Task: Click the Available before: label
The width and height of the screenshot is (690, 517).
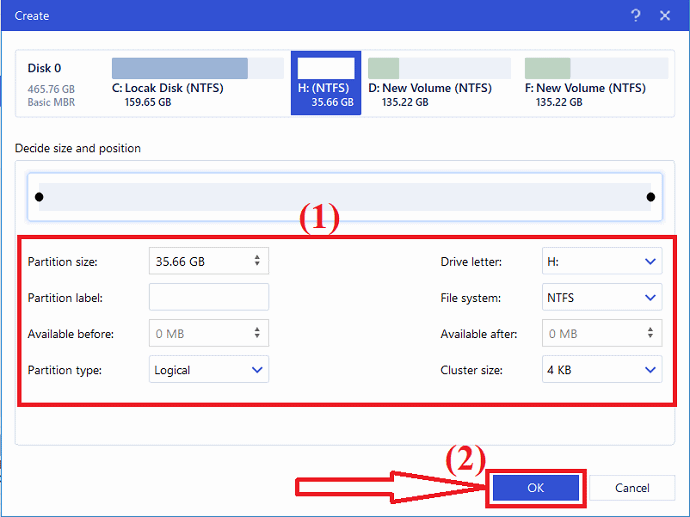Action: (71, 334)
